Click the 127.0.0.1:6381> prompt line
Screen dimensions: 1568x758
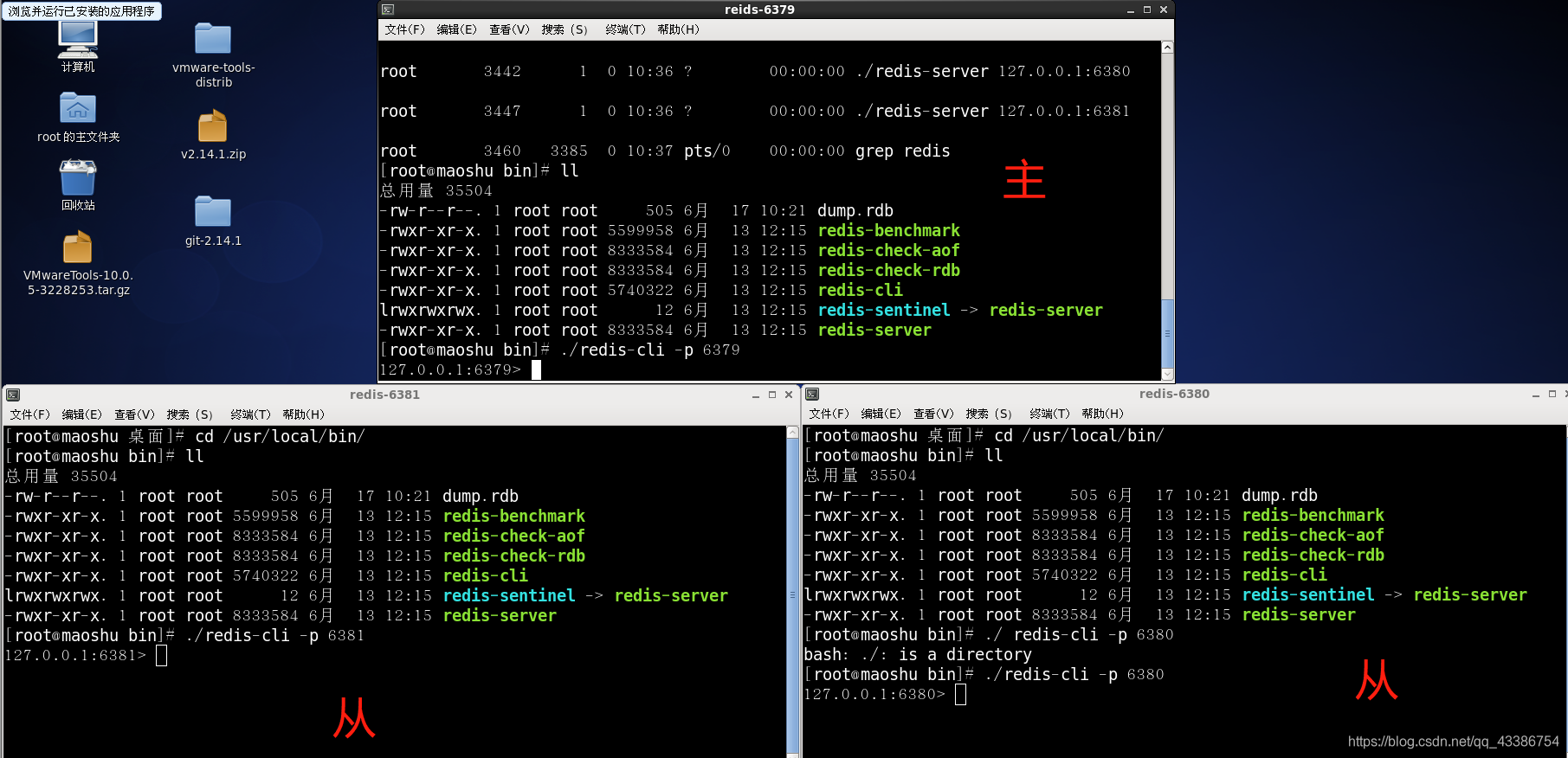pyautogui.click(x=86, y=656)
